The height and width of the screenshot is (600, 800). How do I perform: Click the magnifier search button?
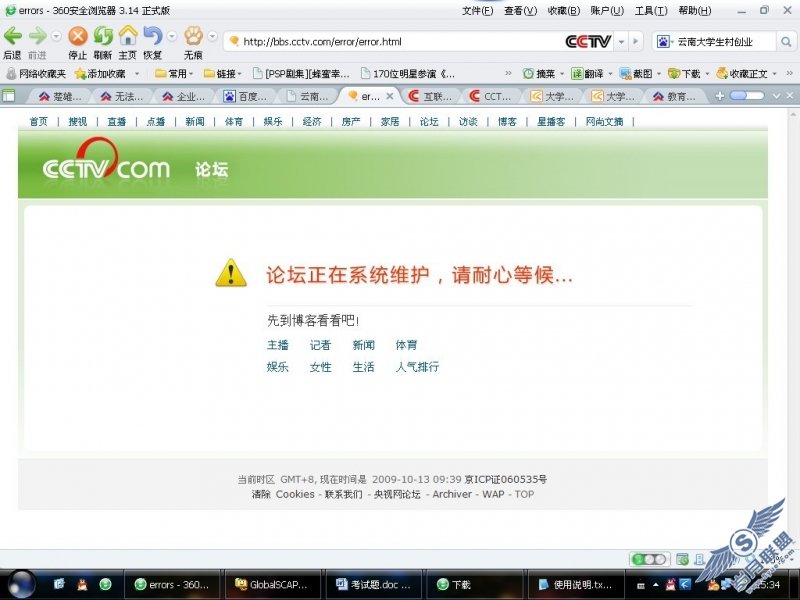(786, 42)
